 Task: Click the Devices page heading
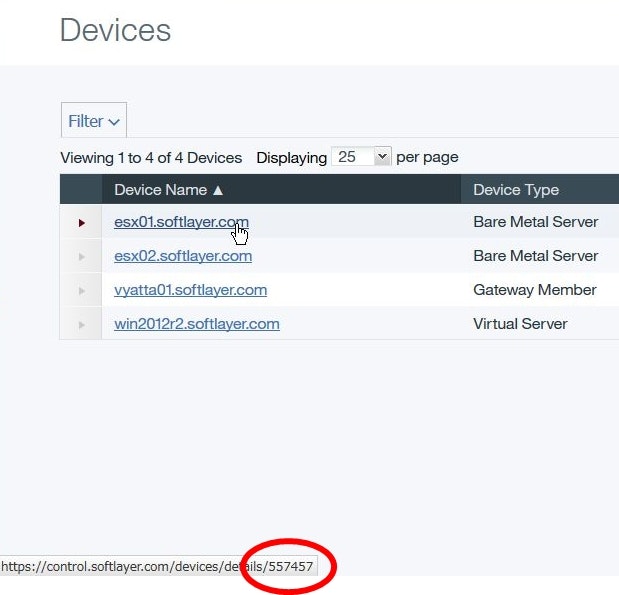tap(115, 30)
